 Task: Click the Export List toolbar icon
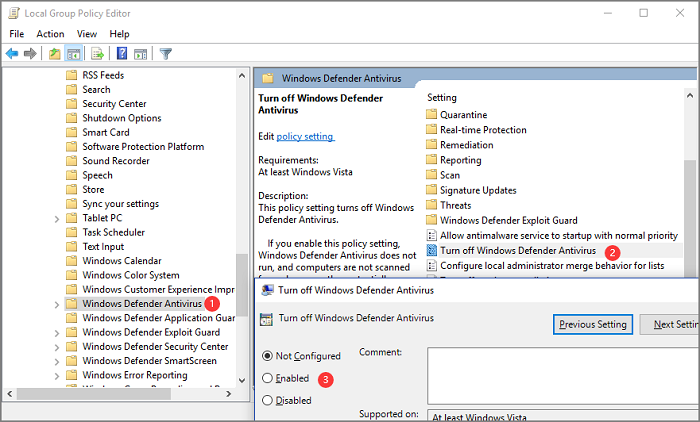point(98,54)
